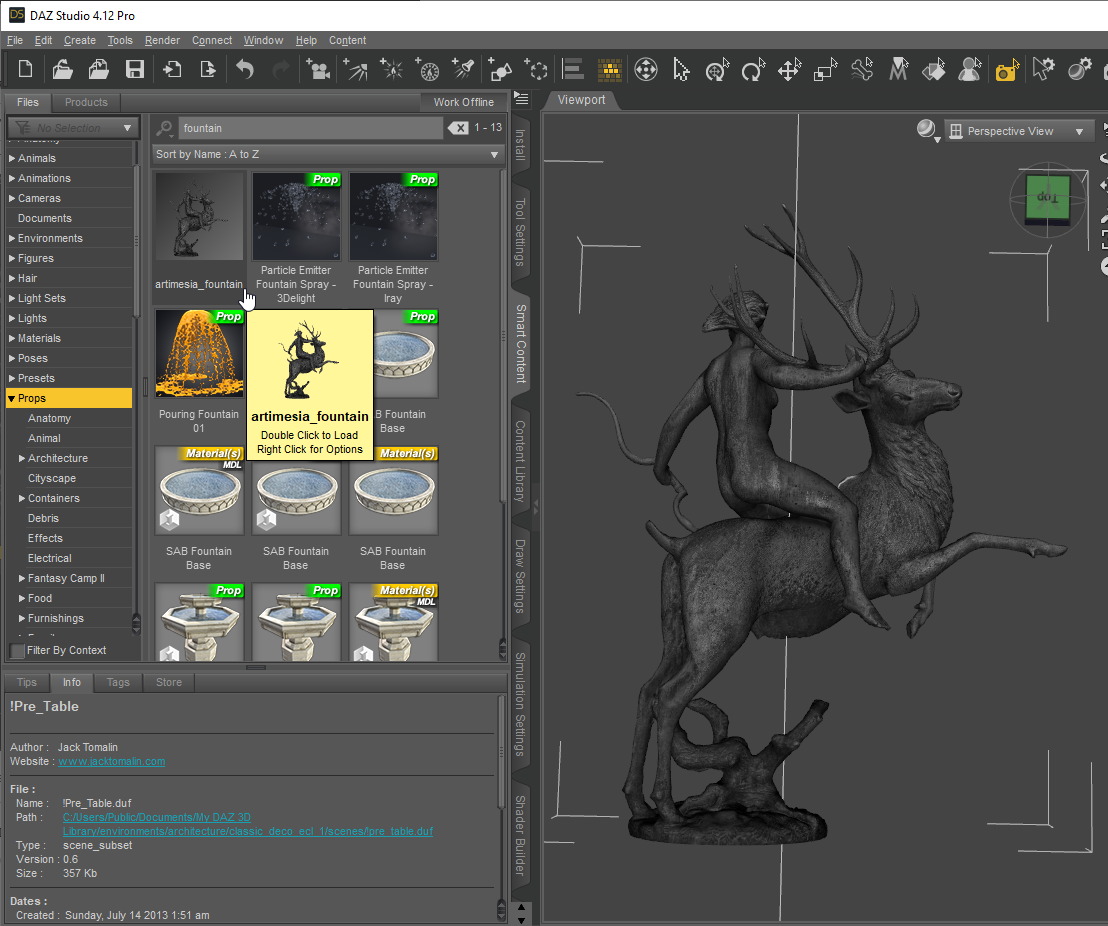Click the Work Offline button
Image resolution: width=1108 pixels, height=926 pixels.
pos(463,102)
